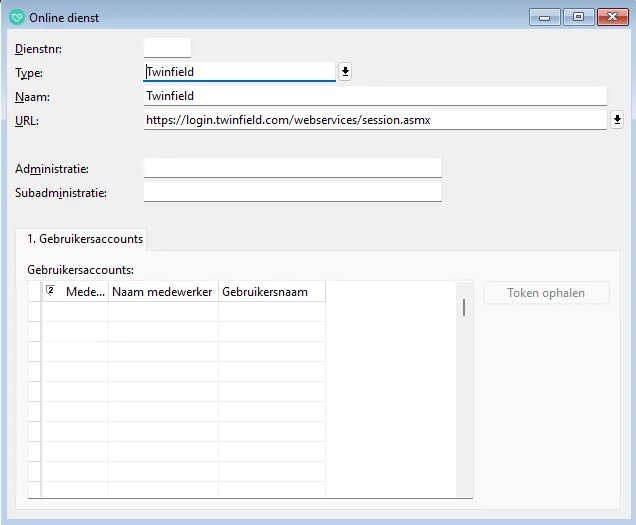Click the Administratie input field
The image size is (636, 525).
pyautogui.click(x=293, y=168)
